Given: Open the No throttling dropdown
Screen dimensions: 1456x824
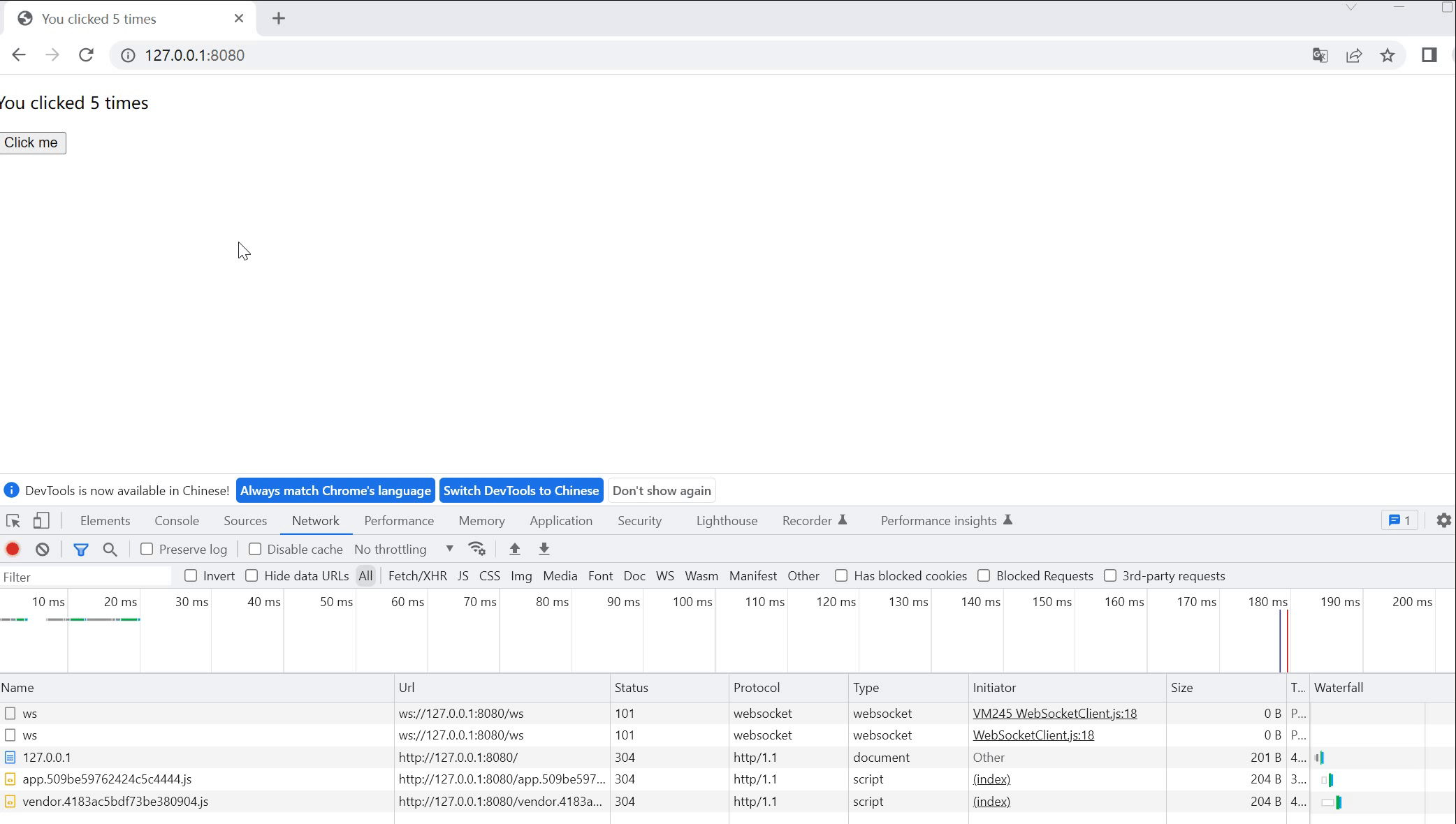Looking at the screenshot, I should (x=404, y=550).
